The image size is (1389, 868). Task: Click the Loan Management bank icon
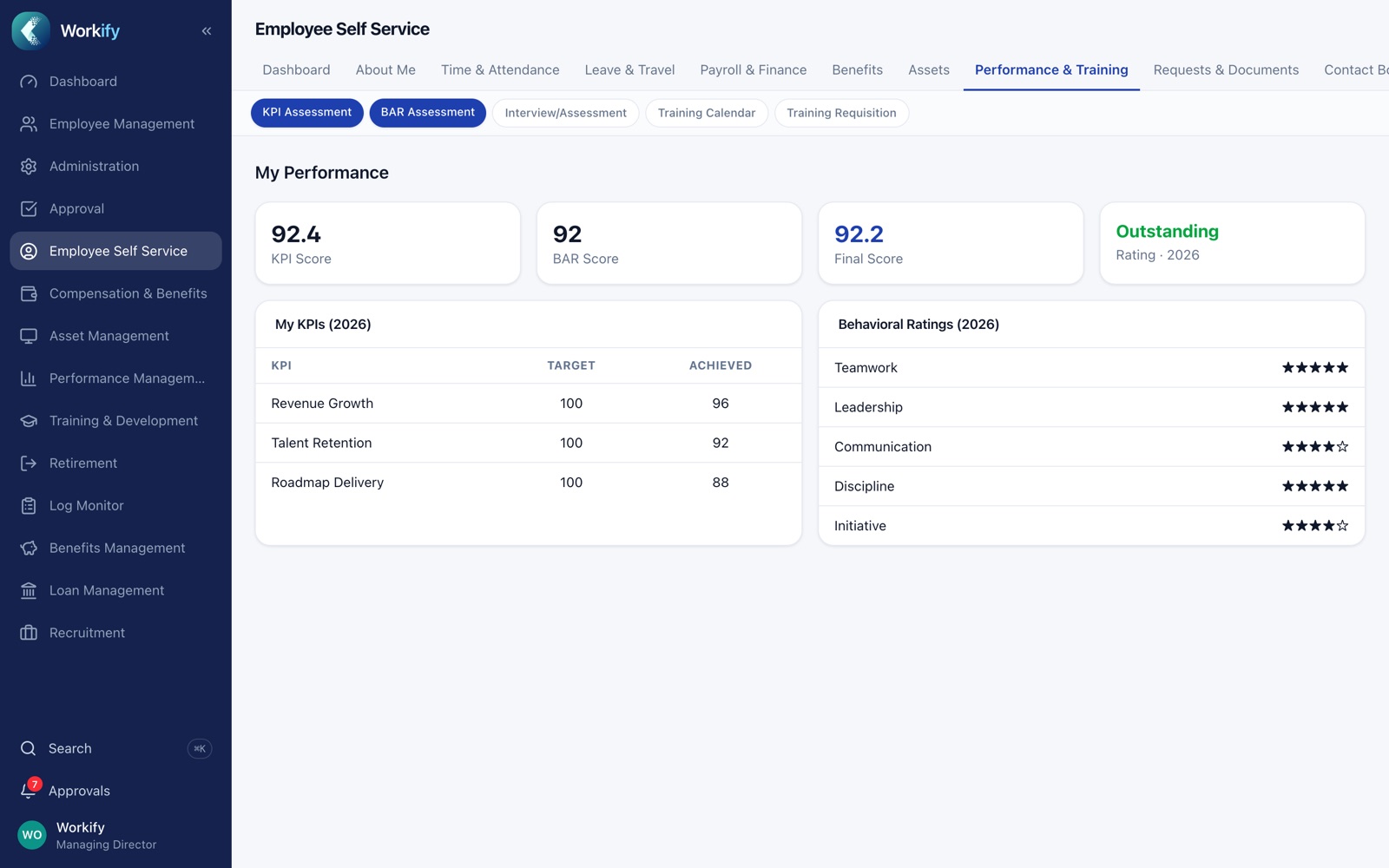pos(29,591)
